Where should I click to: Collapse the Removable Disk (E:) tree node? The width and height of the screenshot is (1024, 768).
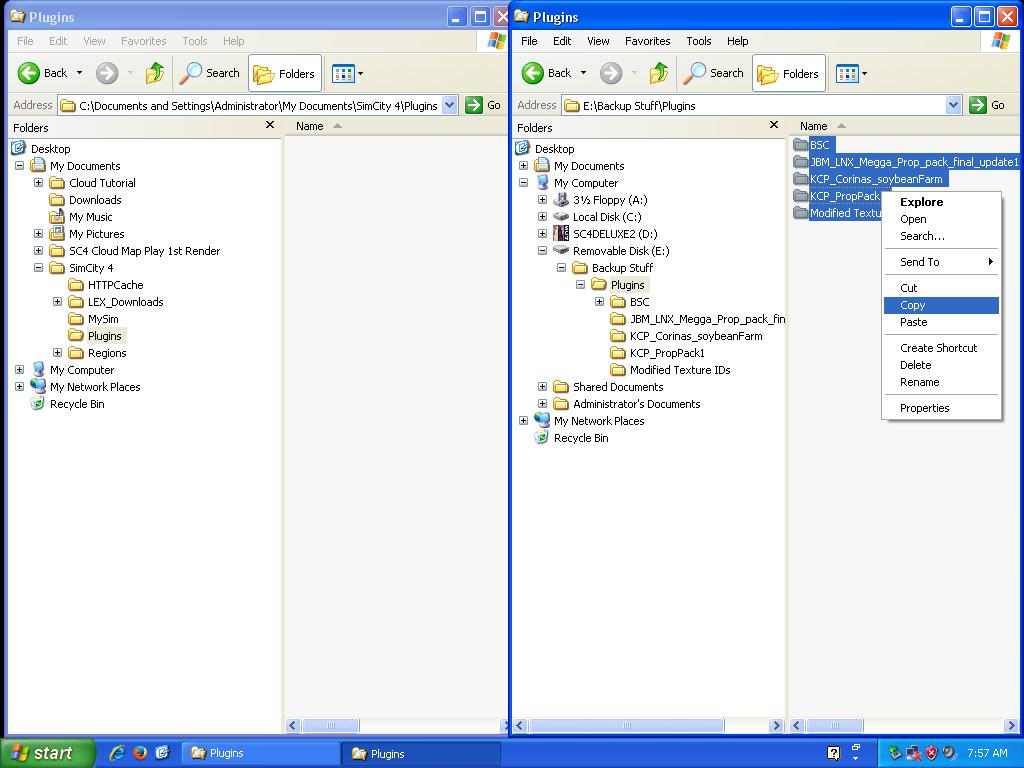point(542,251)
